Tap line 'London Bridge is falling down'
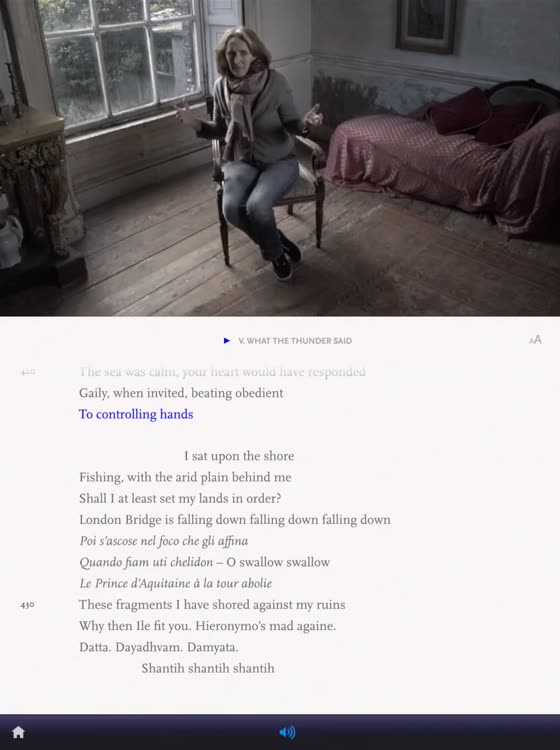 tap(235, 519)
